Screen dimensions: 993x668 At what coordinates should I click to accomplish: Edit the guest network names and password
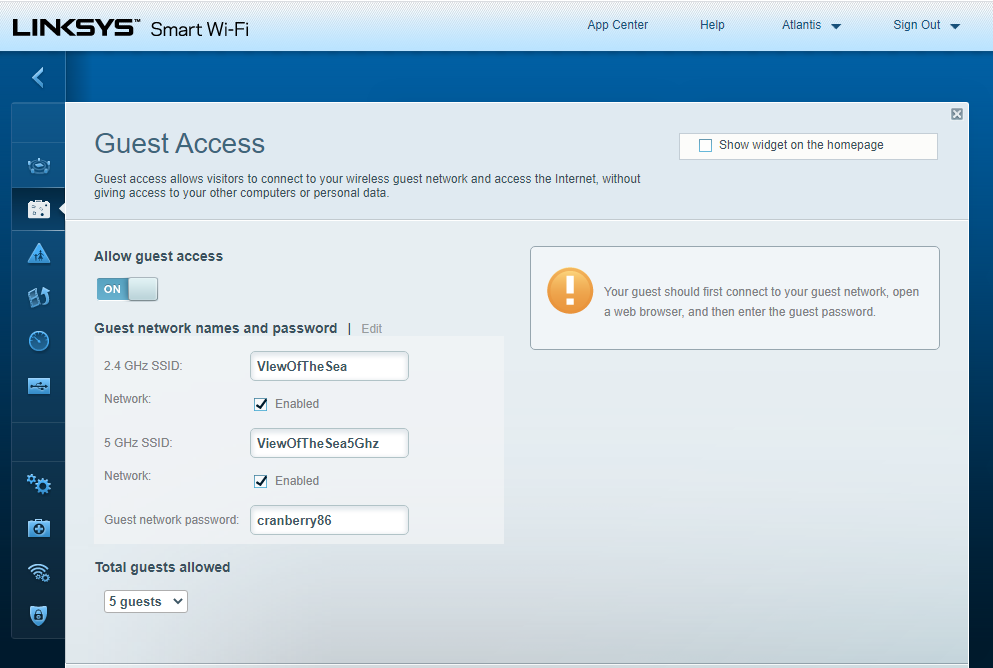371,328
